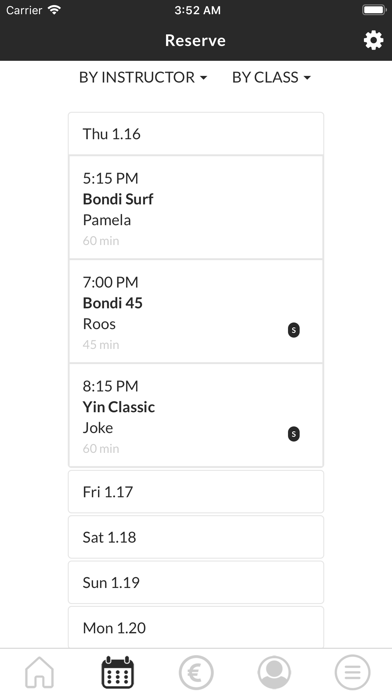This screenshot has width=392, height=696.
Task: Tap the S badge on Yin Classic
Action: pyautogui.click(x=293, y=434)
